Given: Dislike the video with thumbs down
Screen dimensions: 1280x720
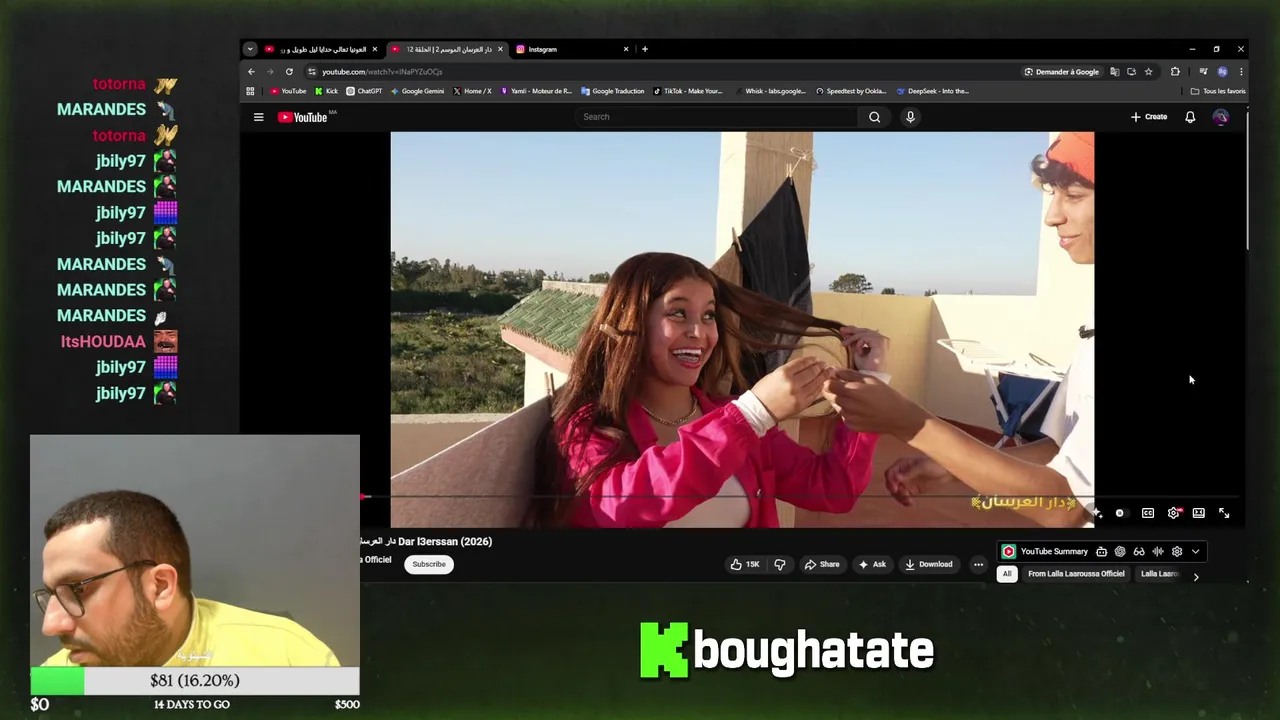Looking at the screenshot, I should [x=780, y=564].
